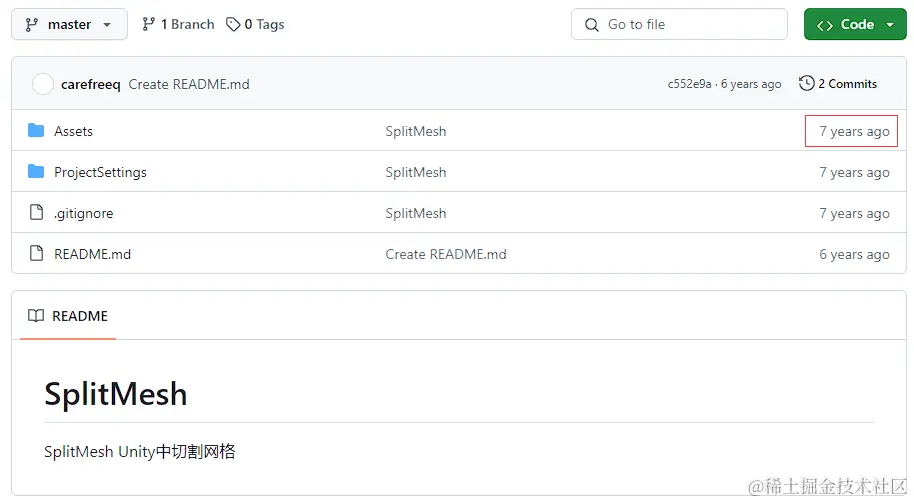Open the Assets folder

[73, 131]
